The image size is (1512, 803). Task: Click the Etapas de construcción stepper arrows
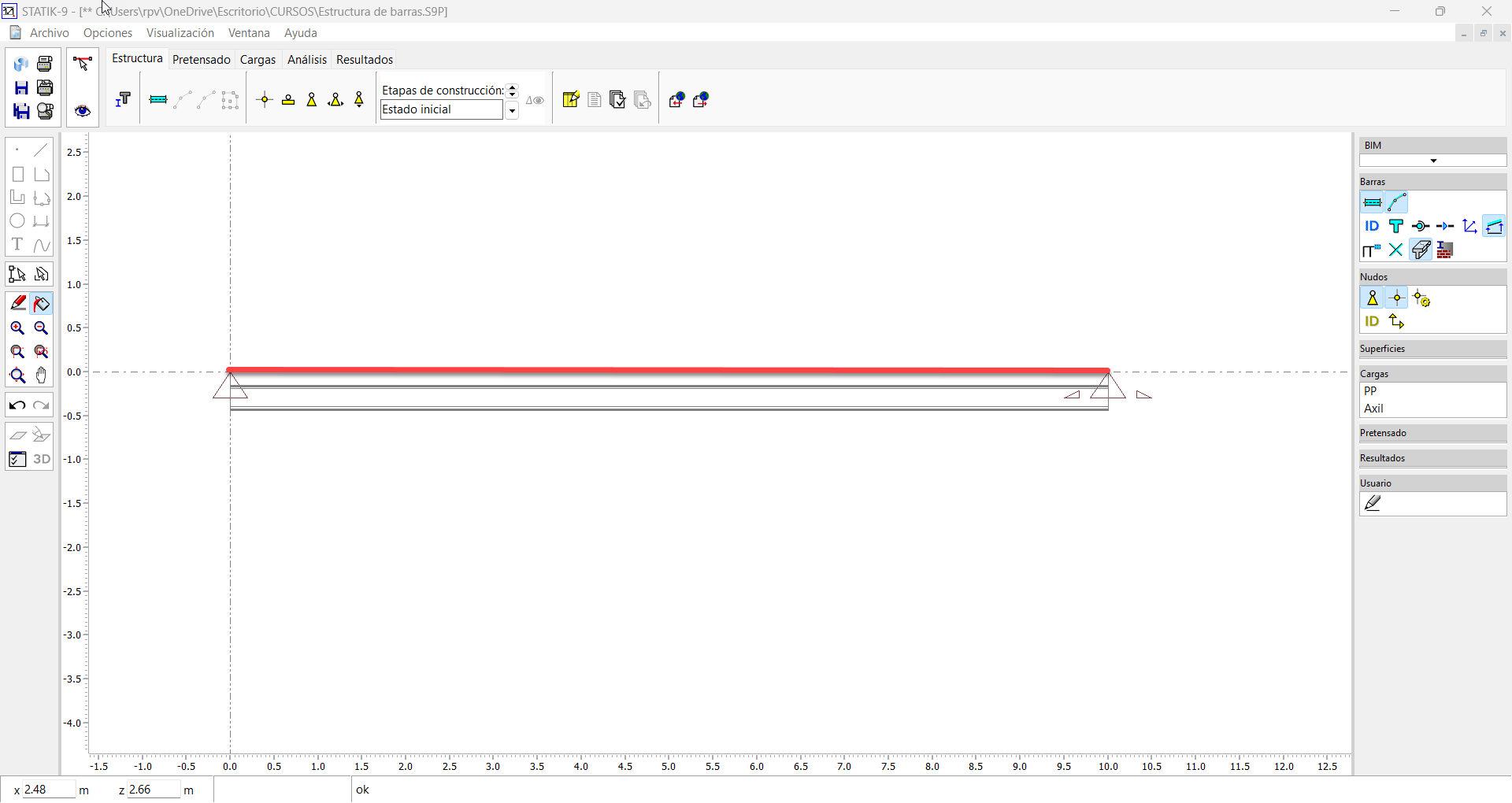point(512,91)
